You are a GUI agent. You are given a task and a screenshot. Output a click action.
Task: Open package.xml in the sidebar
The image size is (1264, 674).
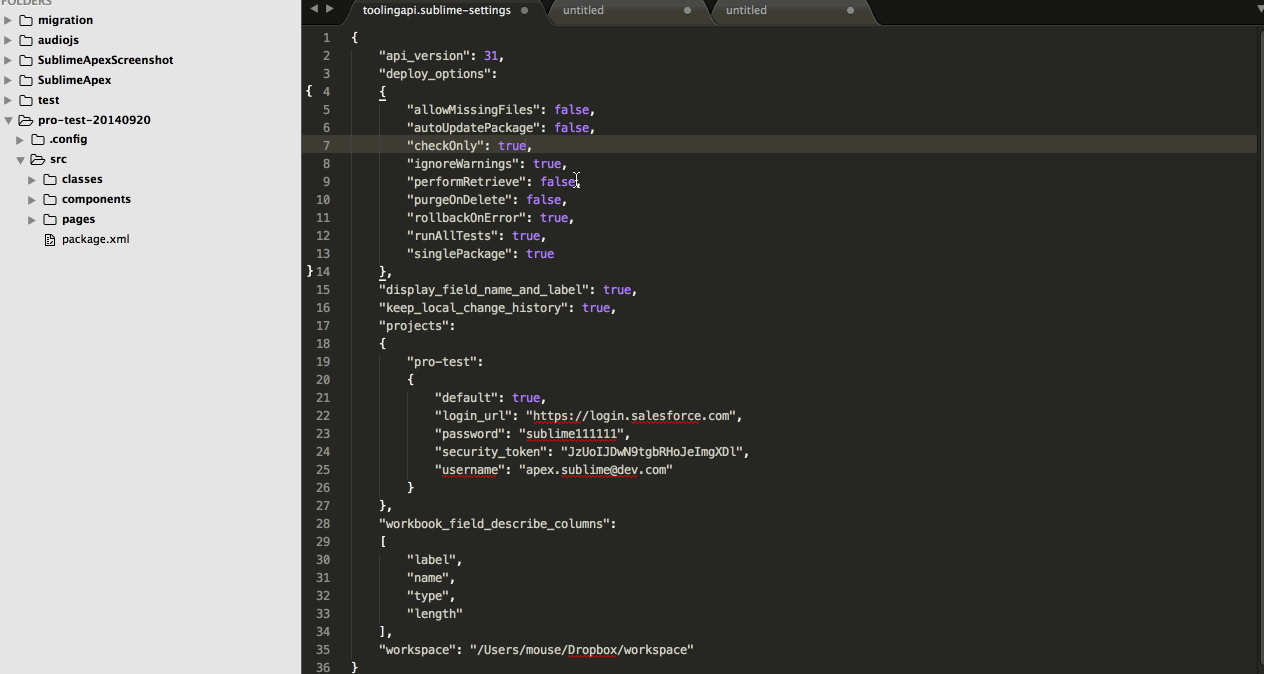(95, 239)
